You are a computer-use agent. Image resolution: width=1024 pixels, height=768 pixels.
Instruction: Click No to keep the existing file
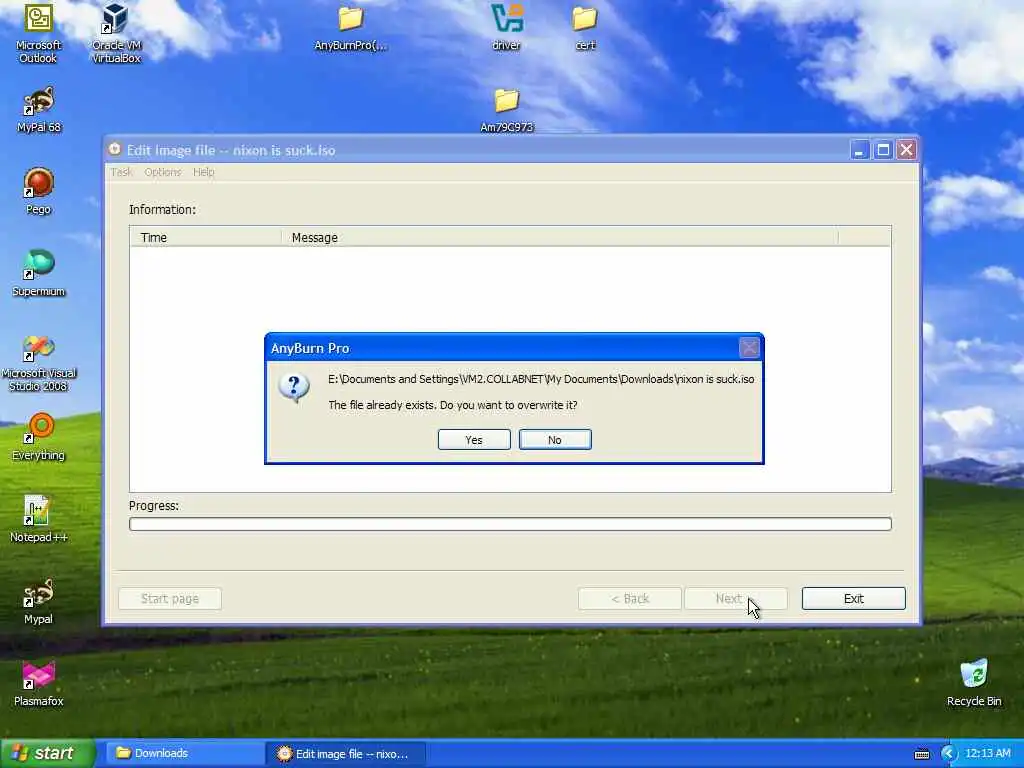click(x=555, y=440)
